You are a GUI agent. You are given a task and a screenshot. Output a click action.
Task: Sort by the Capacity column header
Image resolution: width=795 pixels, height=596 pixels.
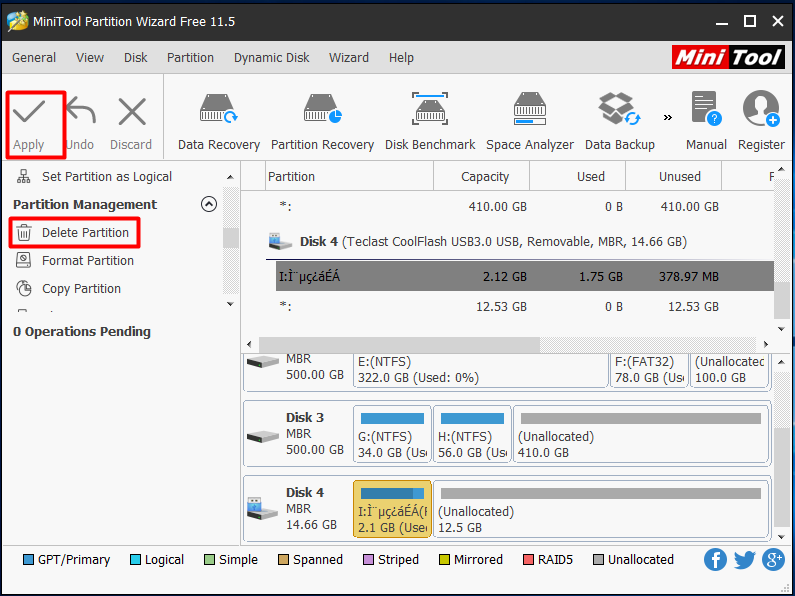(x=482, y=176)
